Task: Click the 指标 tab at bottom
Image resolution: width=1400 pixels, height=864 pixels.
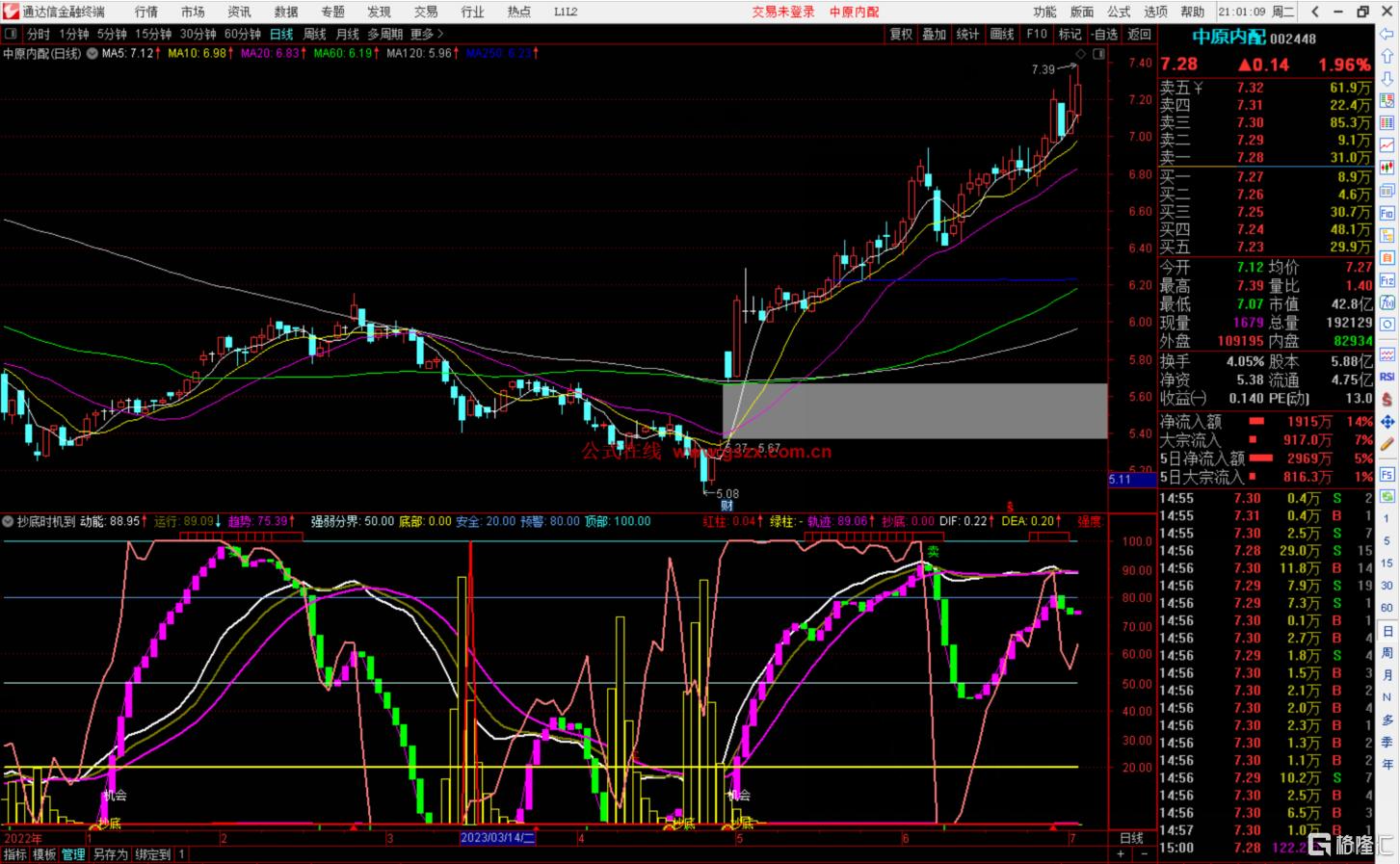Action: (15, 854)
